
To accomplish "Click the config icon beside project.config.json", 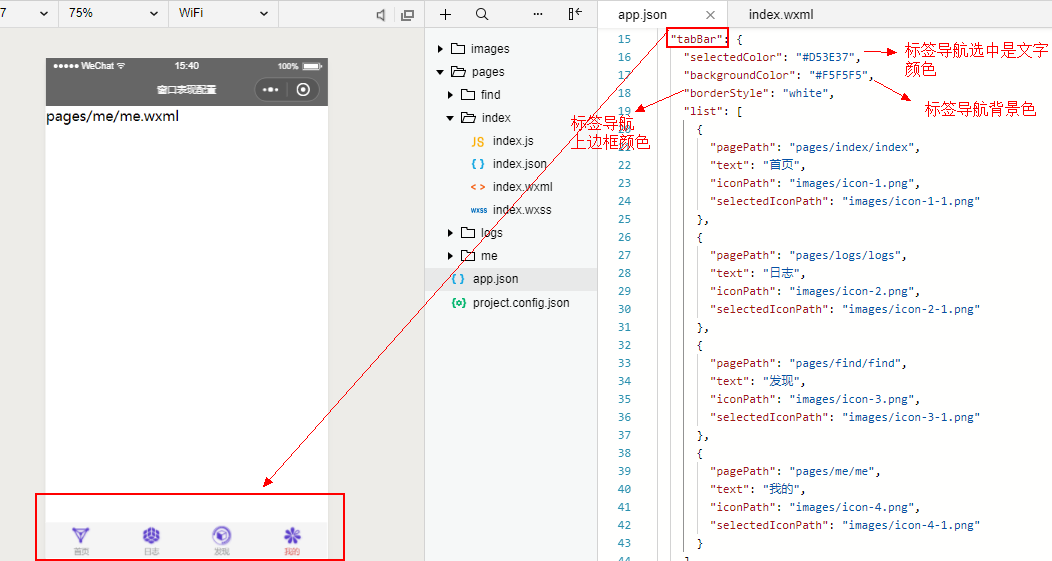I will pyautogui.click(x=458, y=303).
